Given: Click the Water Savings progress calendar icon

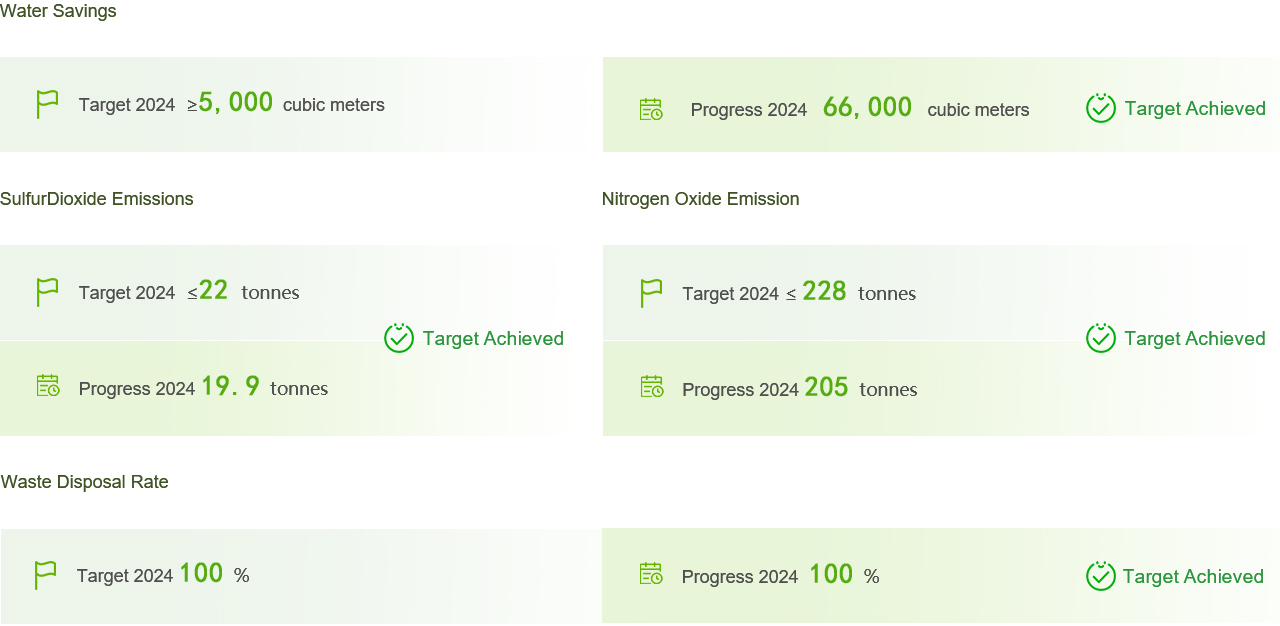Looking at the screenshot, I should (x=651, y=109).
